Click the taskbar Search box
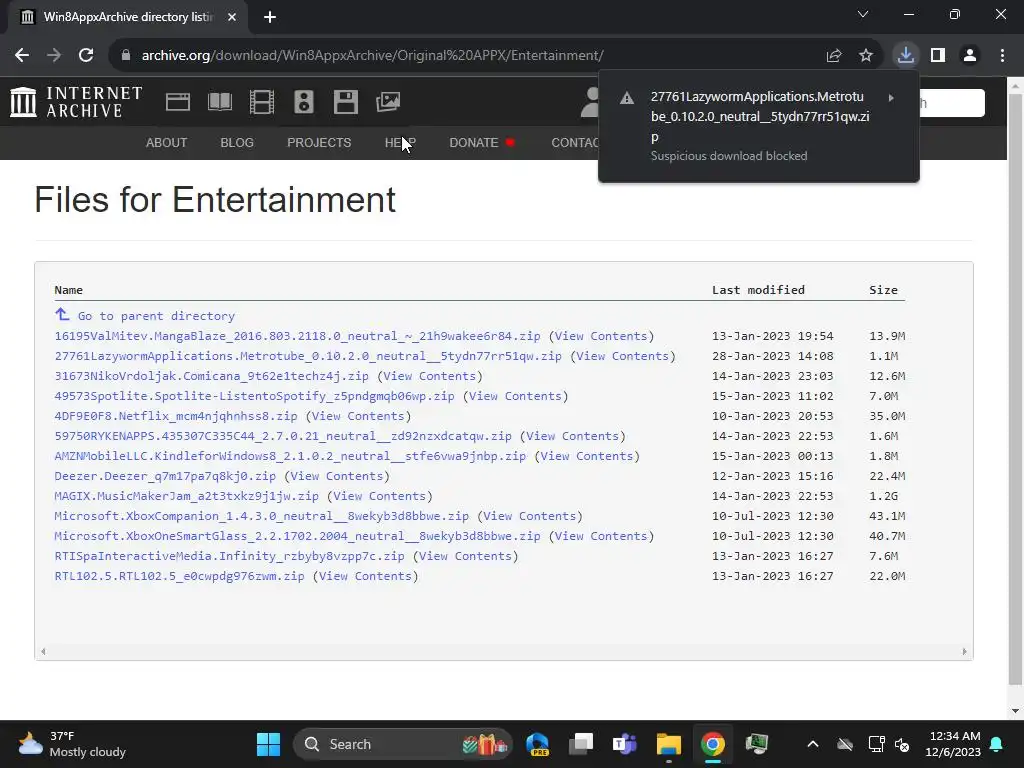The width and height of the screenshot is (1024, 768). [x=403, y=744]
